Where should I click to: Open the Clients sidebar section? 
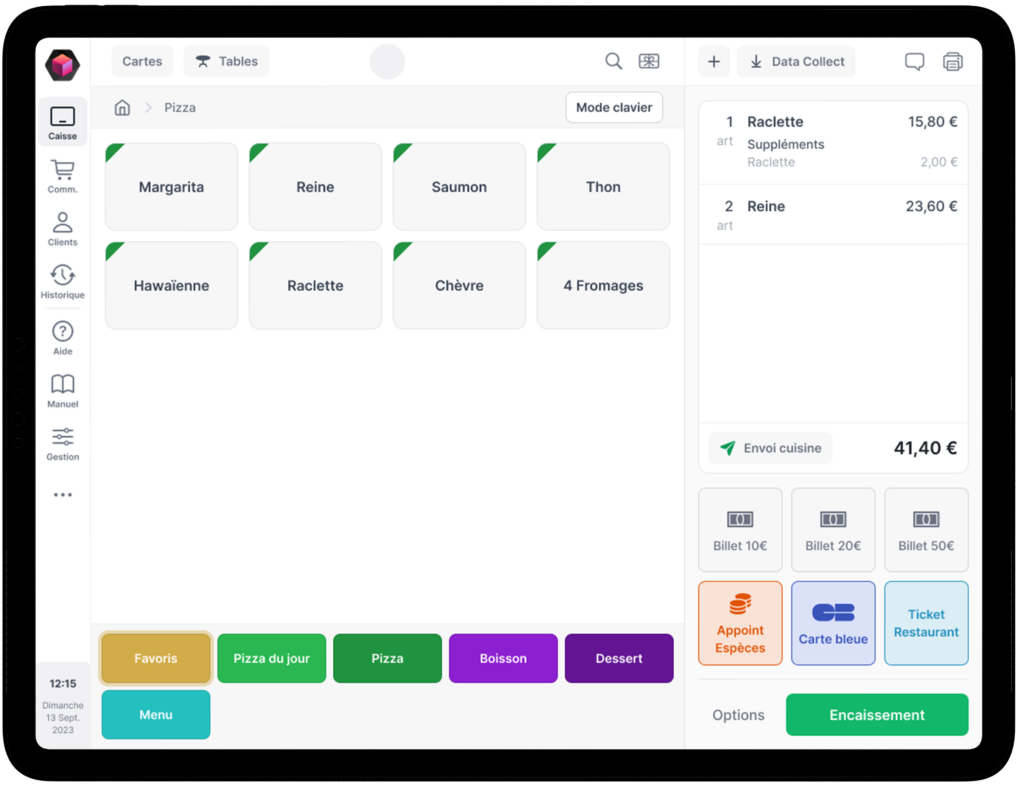62,228
